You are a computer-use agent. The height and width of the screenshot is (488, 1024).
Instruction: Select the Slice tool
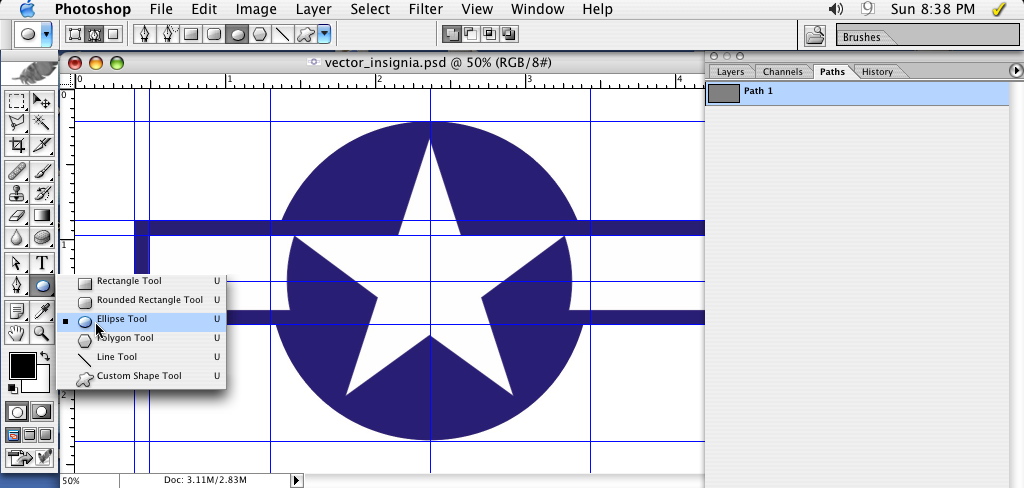[42, 145]
